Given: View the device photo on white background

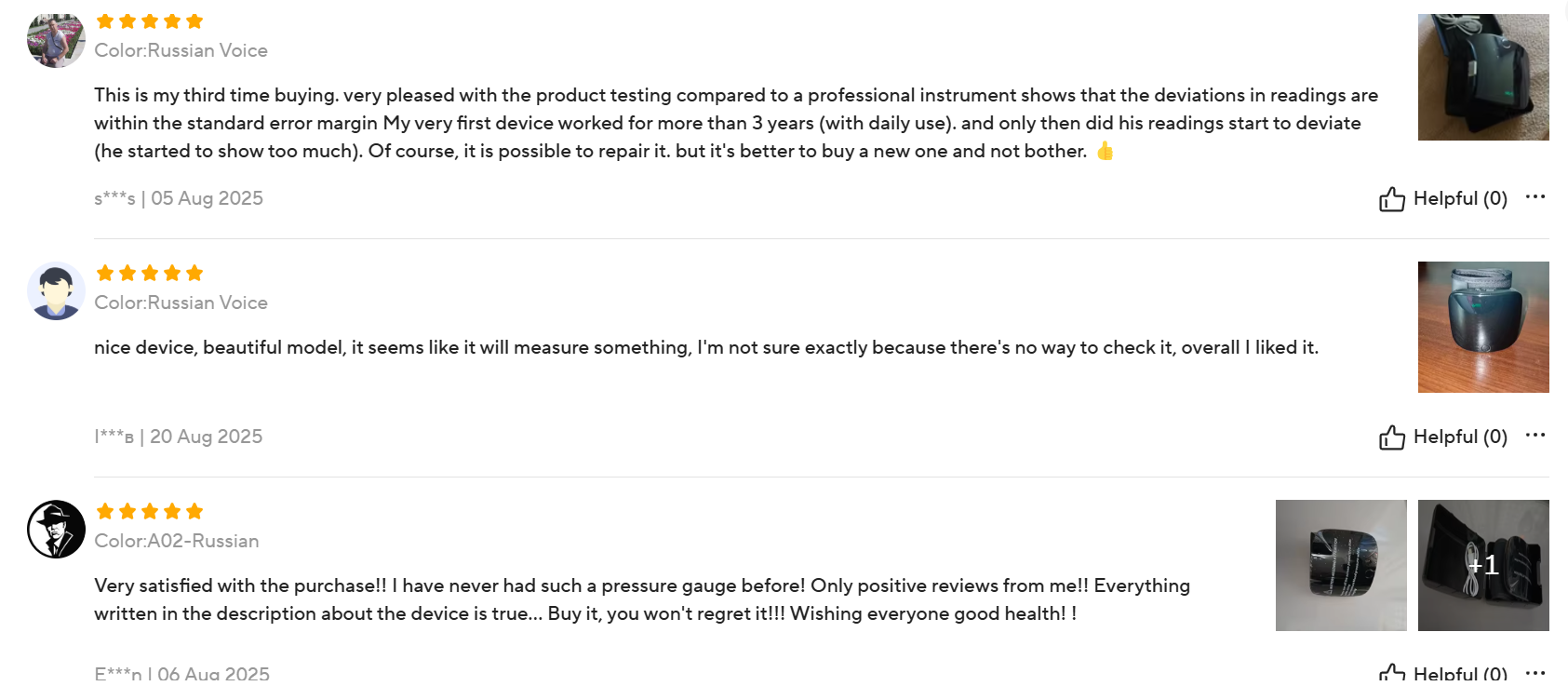Looking at the screenshot, I should click(1341, 566).
